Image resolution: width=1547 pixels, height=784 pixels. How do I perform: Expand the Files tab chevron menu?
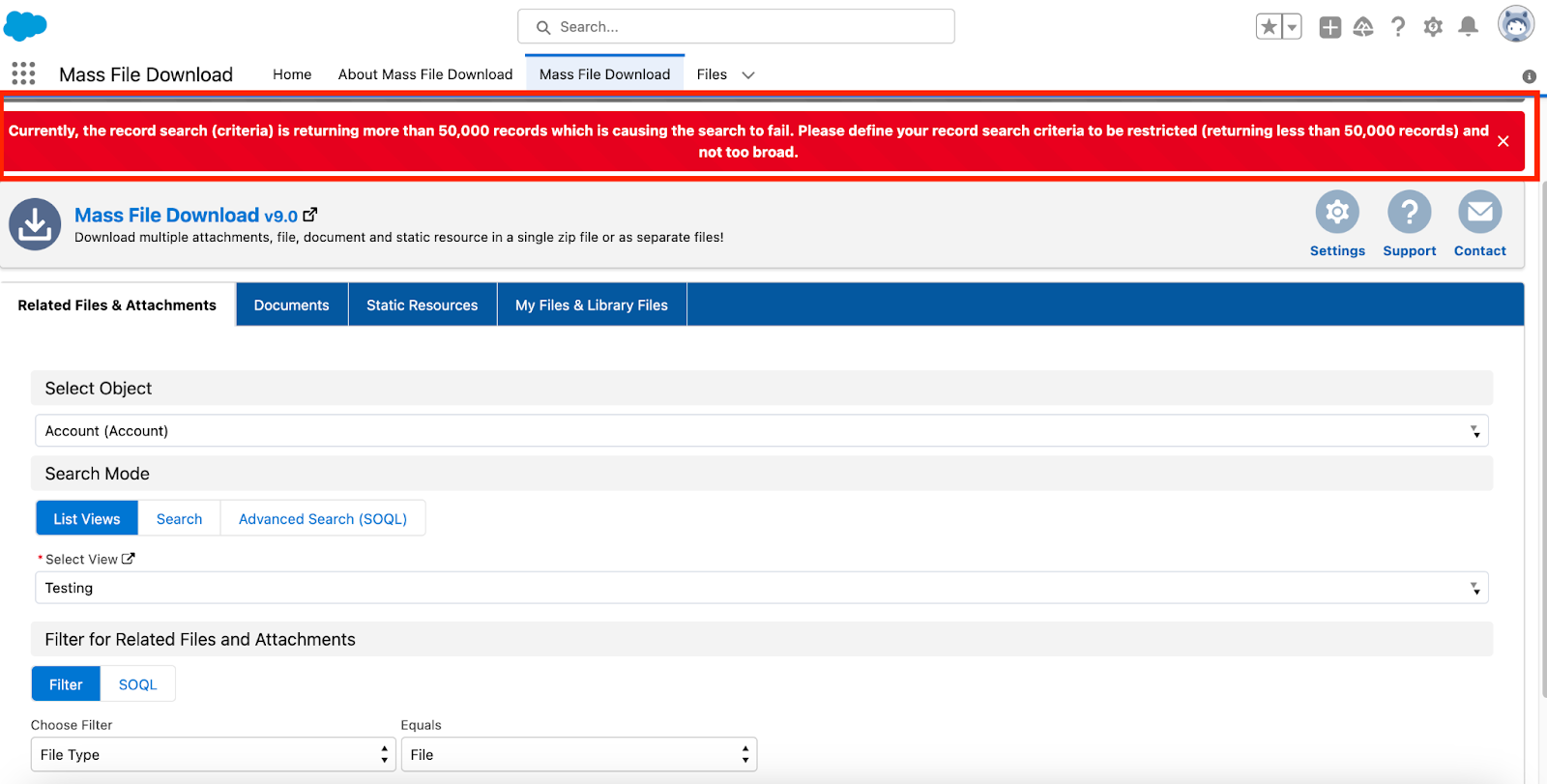coord(748,74)
